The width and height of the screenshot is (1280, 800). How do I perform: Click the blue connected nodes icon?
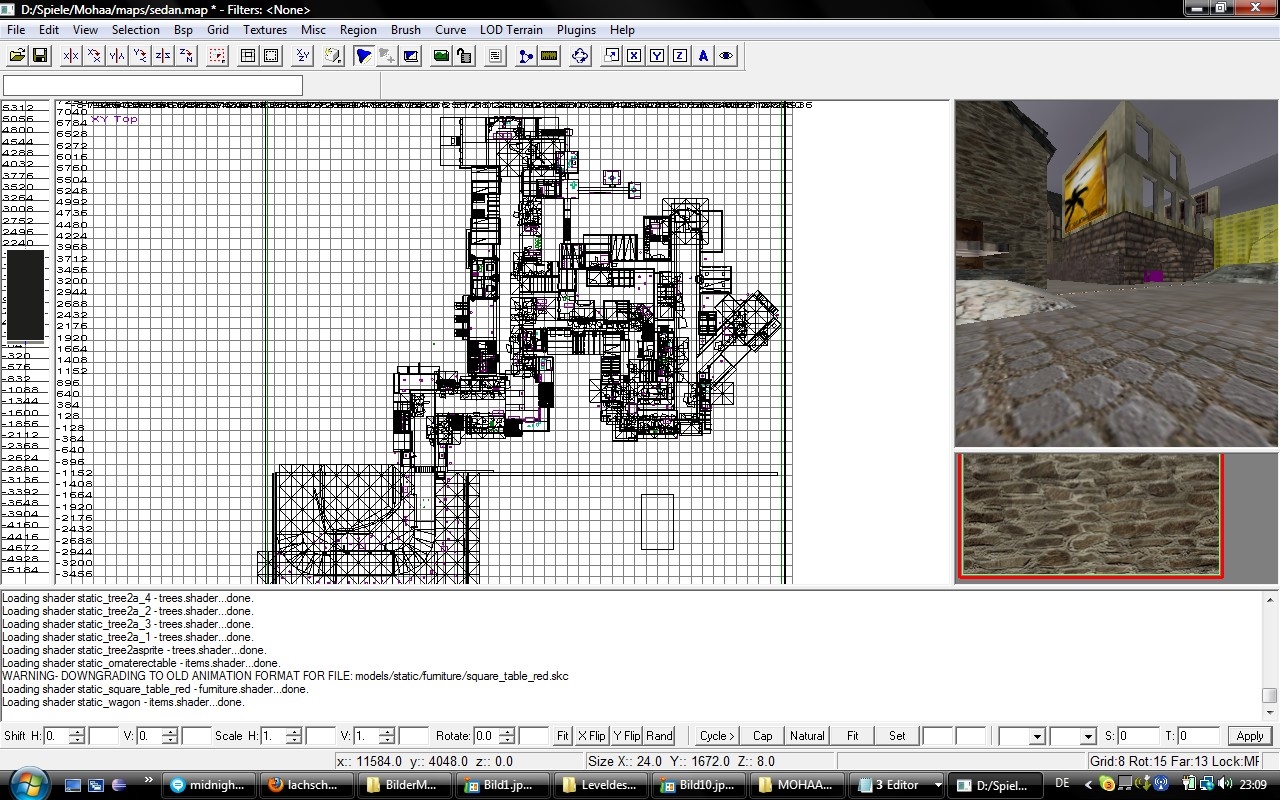(x=526, y=56)
